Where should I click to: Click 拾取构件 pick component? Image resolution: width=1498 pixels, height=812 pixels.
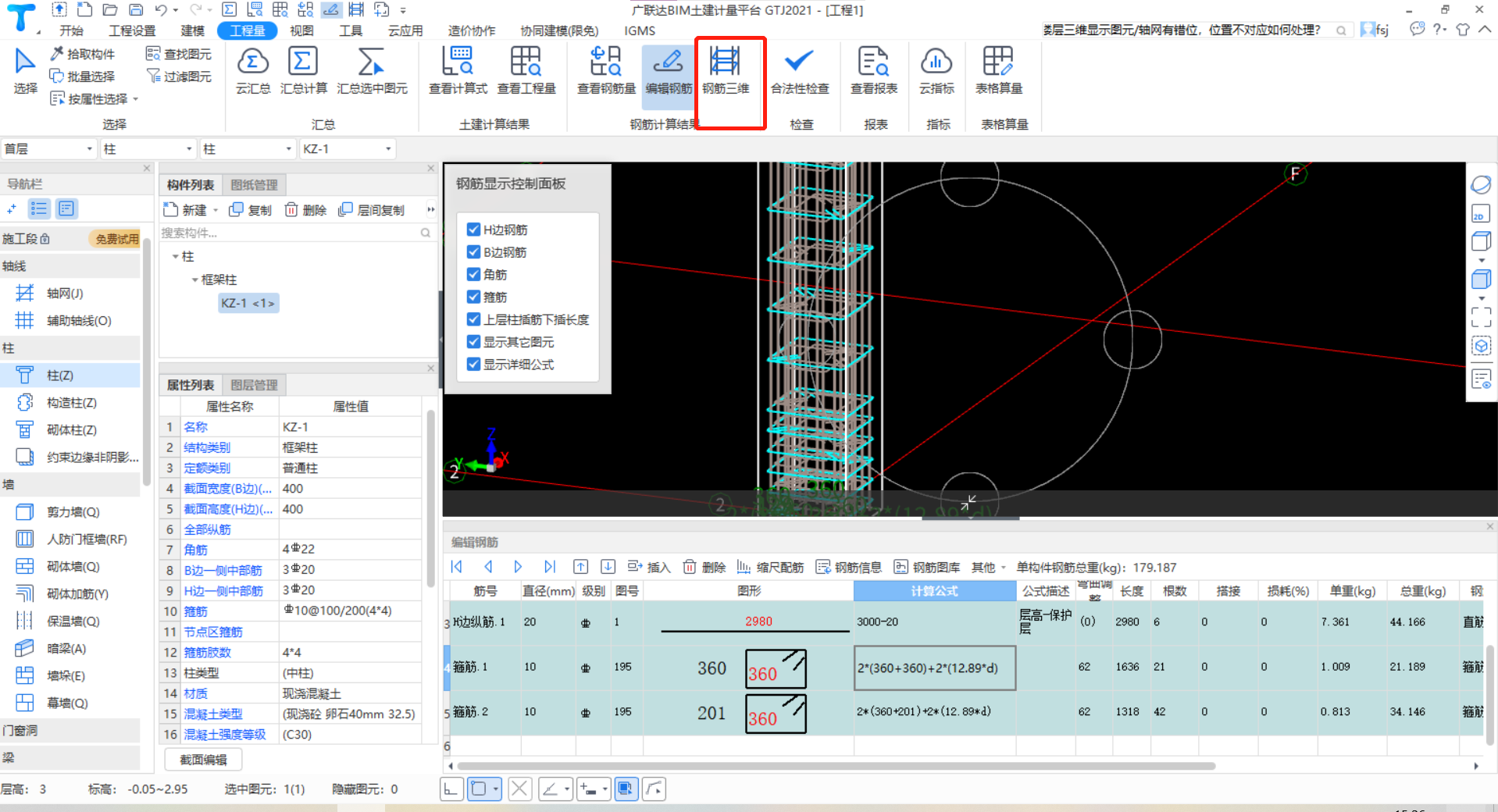click(82, 54)
